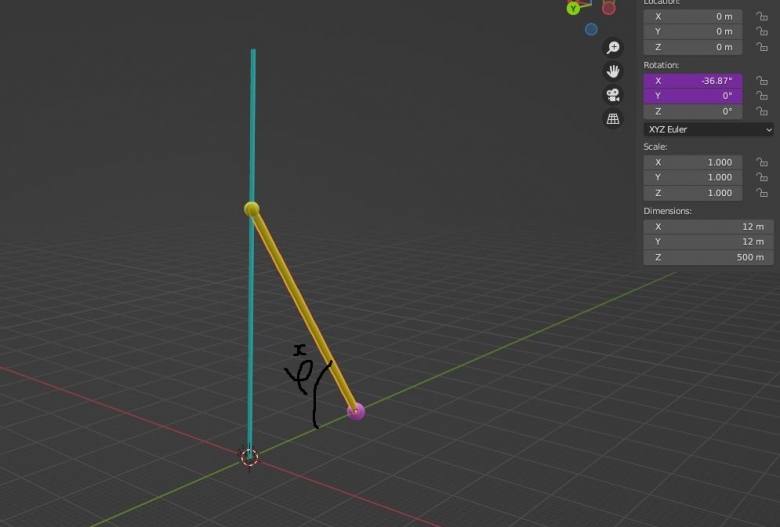
Task: Click the Scale Y value field
Action: [693, 177]
